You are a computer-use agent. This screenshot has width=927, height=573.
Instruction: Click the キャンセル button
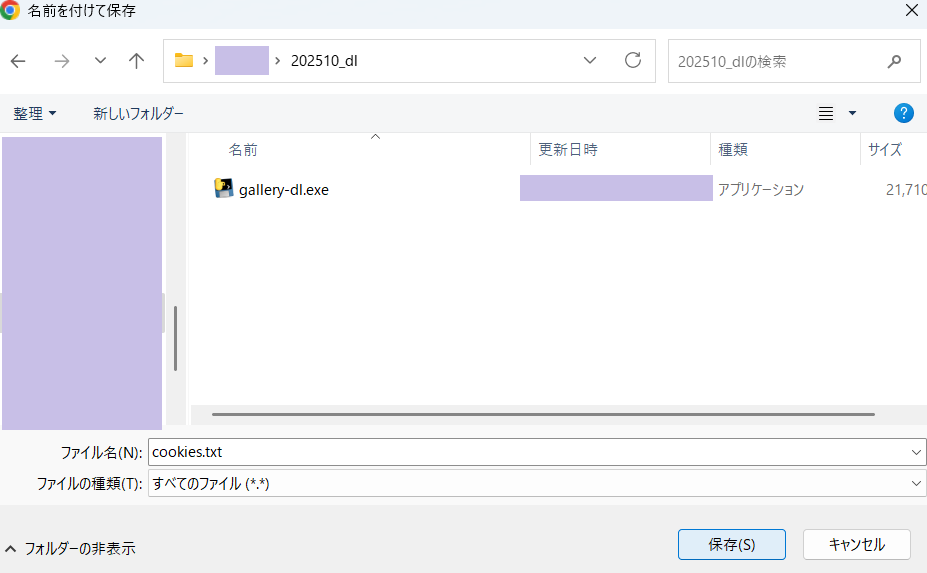857,545
